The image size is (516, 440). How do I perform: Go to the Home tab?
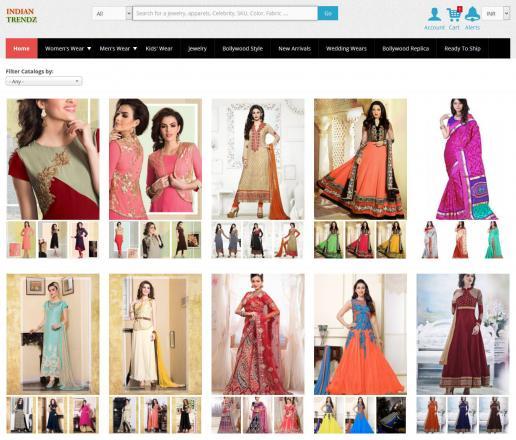point(22,48)
